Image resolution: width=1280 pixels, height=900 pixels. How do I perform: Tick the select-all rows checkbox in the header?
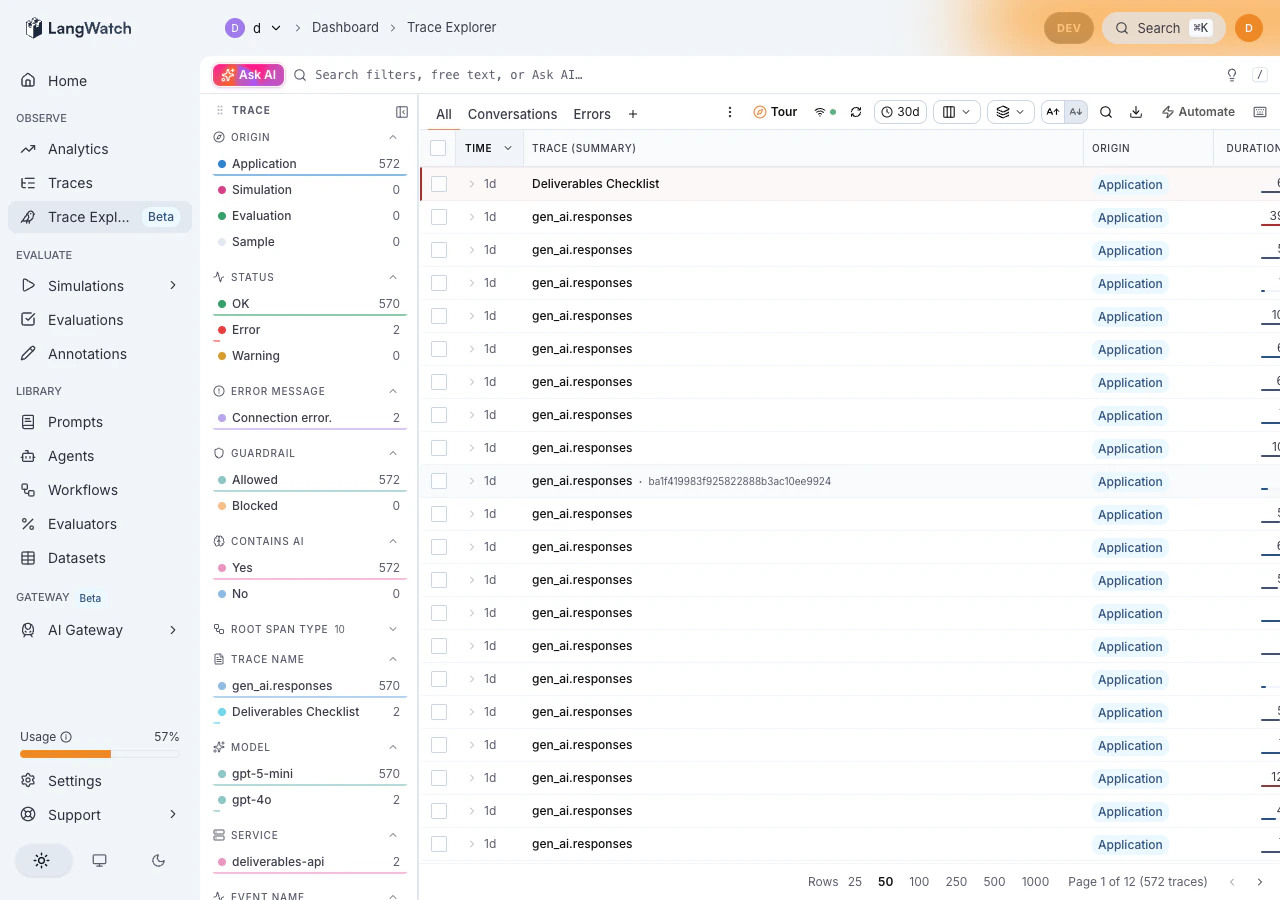tap(438, 148)
